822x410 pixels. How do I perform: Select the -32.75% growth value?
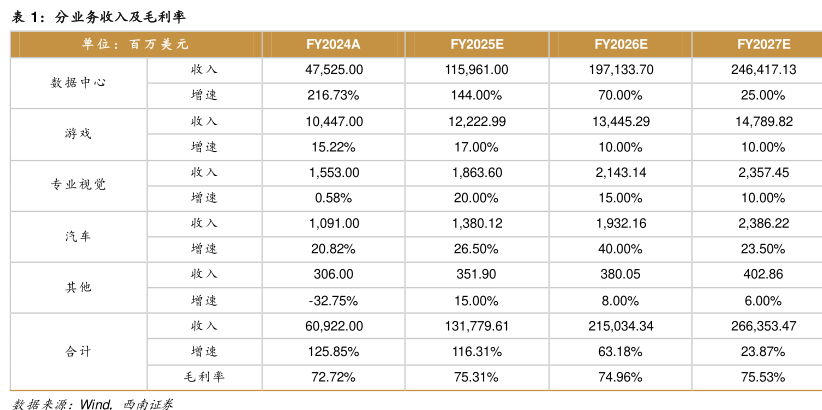pyautogui.click(x=334, y=301)
